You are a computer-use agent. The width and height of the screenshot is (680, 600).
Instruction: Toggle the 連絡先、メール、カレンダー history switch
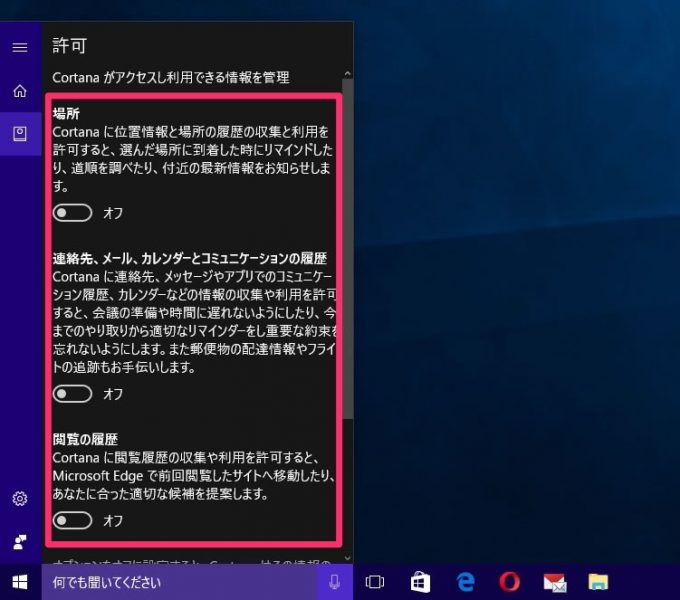click(x=72, y=394)
